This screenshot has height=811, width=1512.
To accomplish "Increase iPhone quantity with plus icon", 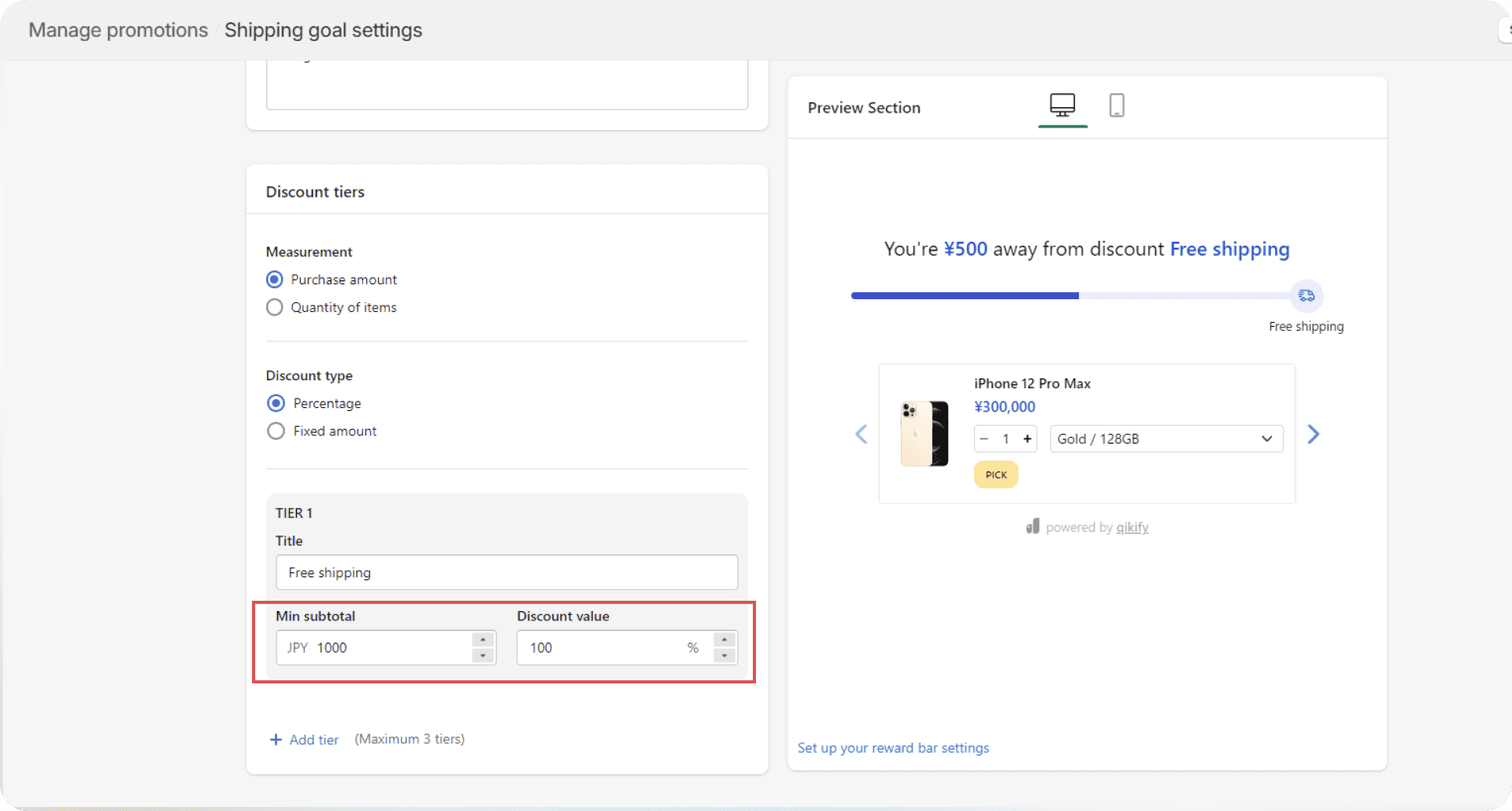I will tap(1028, 439).
